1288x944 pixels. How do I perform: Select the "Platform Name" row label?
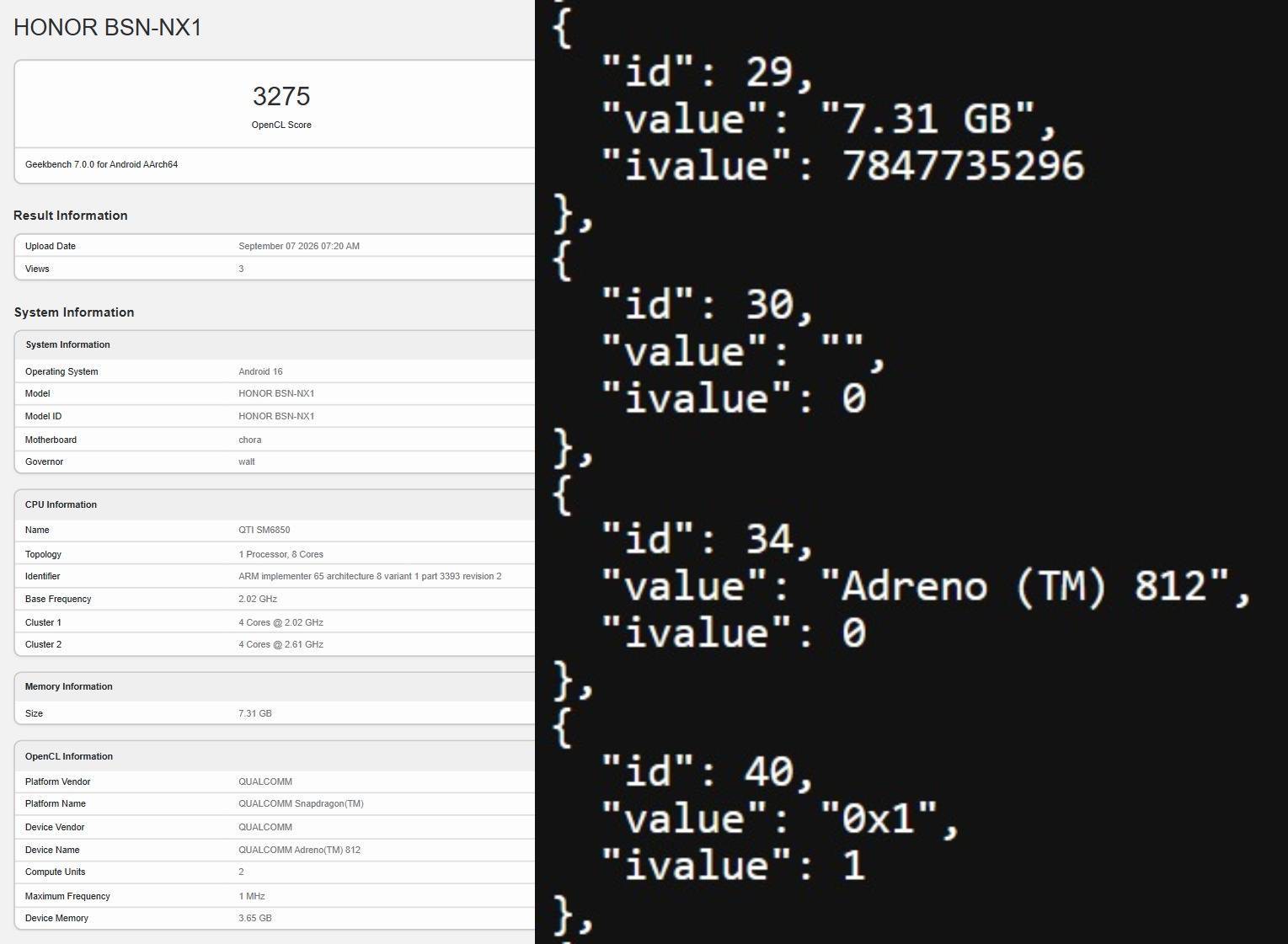(56, 803)
